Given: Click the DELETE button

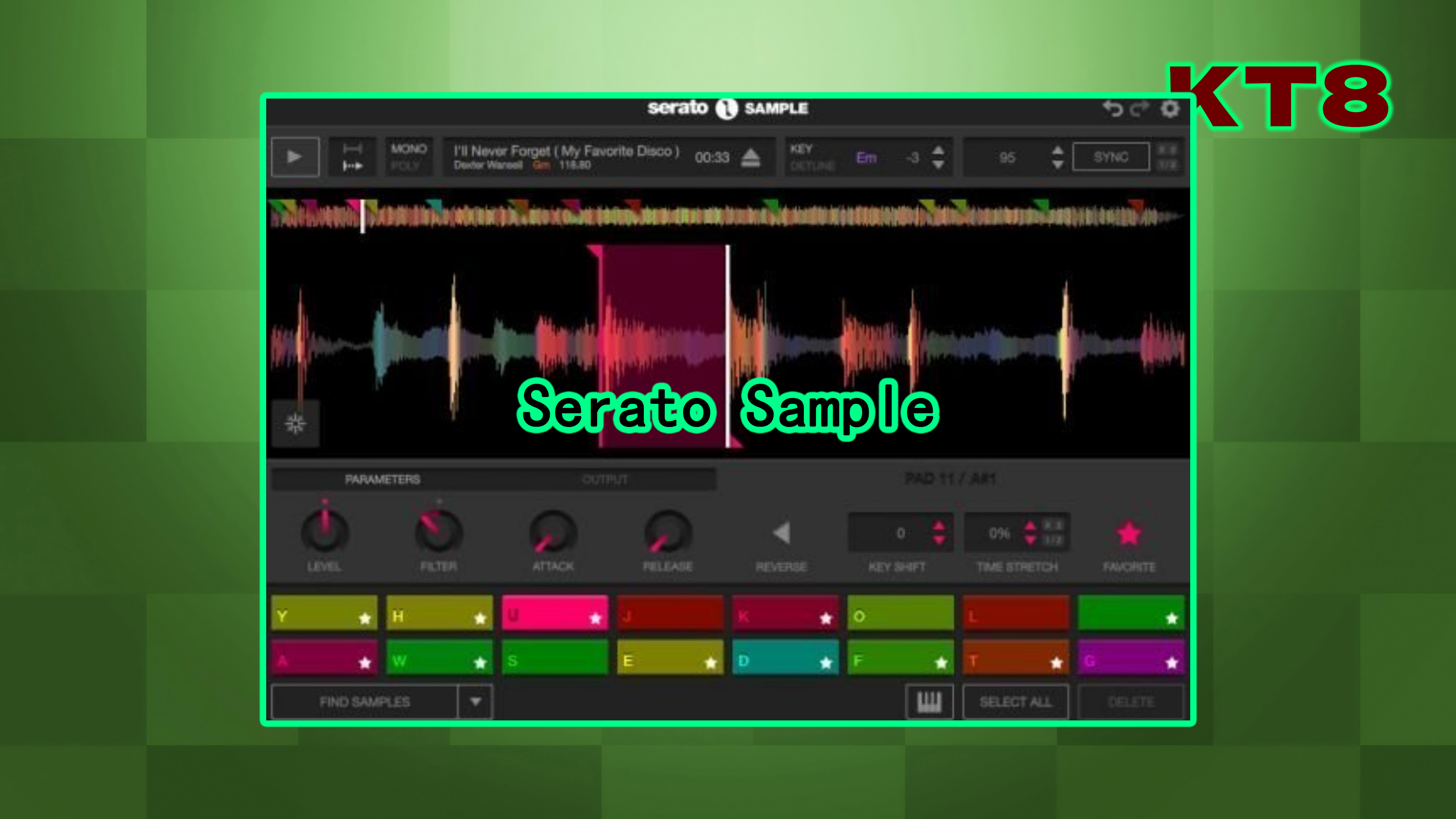Looking at the screenshot, I should [x=1131, y=702].
